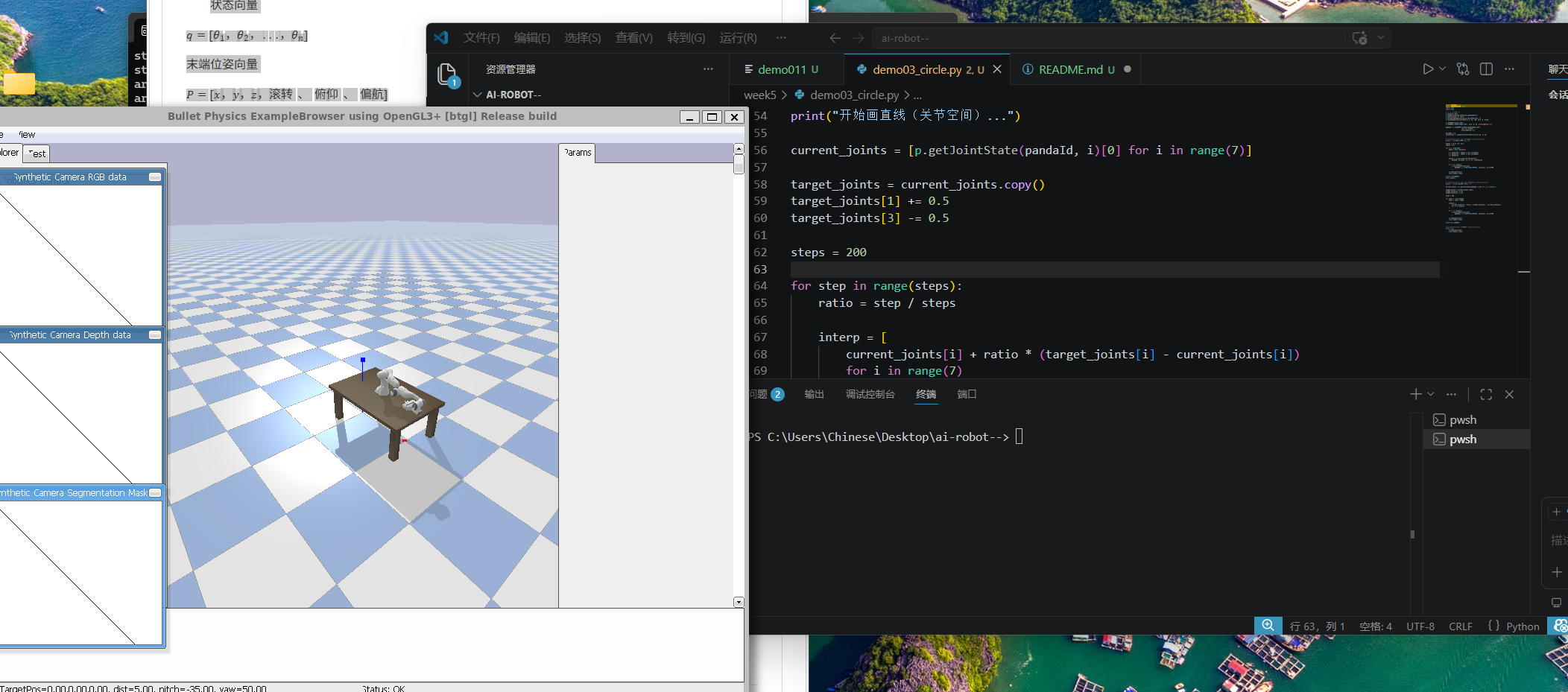
Task: Open hidden menu items ellipsis in menu bar
Action: click(x=781, y=37)
